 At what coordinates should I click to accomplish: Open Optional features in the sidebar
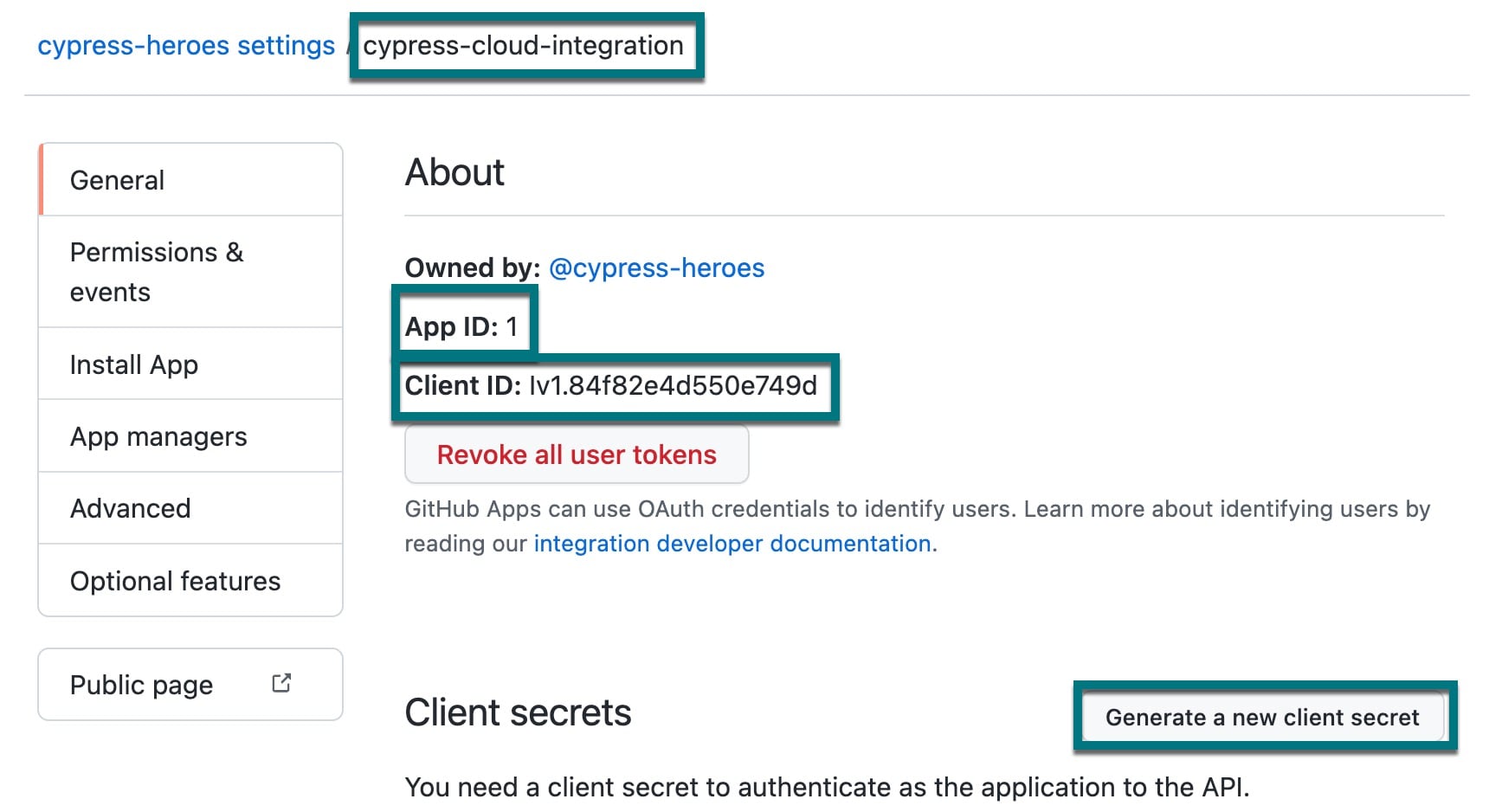(x=175, y=581)
